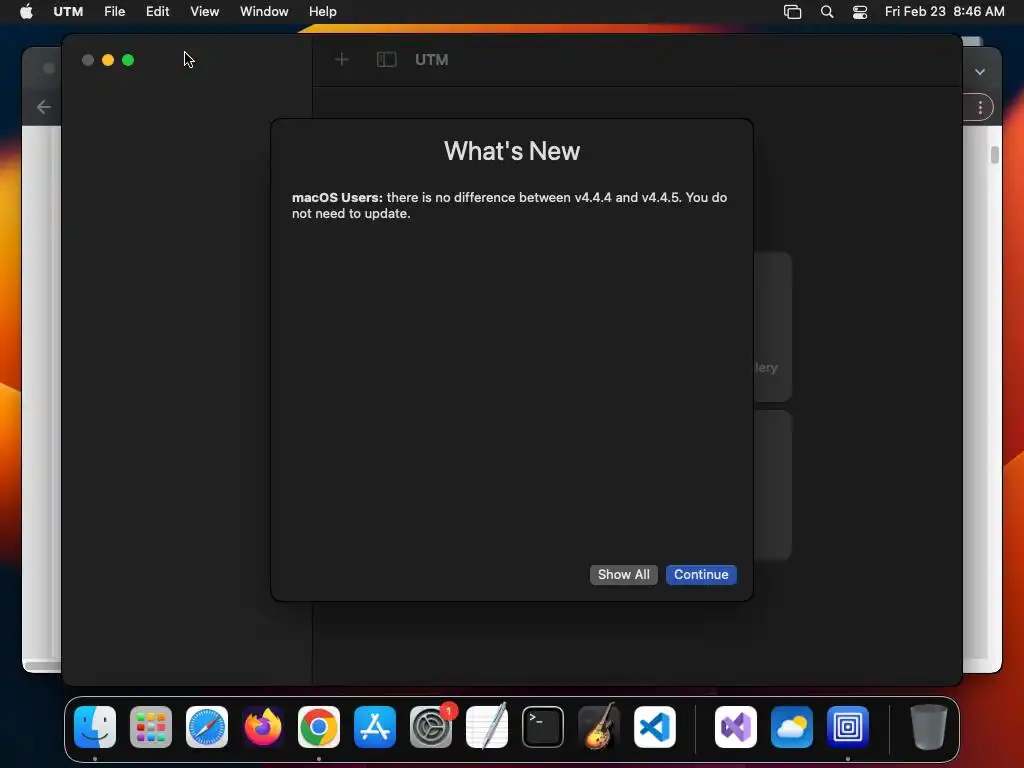Click the plus icon to create a VM
1024x768 pixels.
pos(341,60)
